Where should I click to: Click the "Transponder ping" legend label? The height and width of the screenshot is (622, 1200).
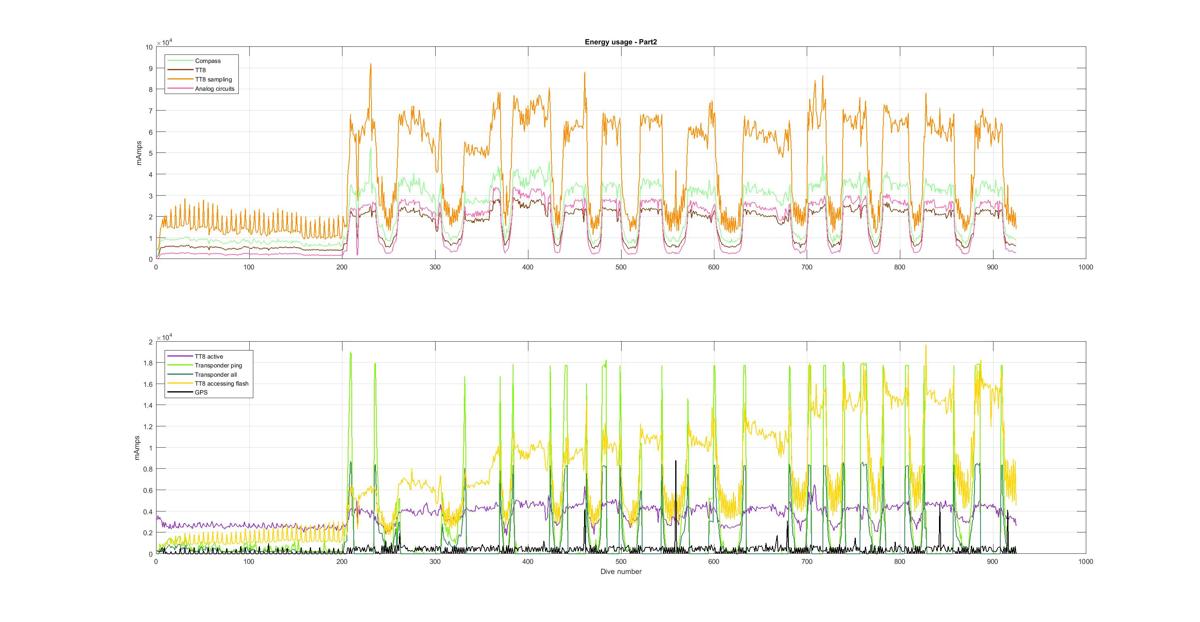pos(217,364)
